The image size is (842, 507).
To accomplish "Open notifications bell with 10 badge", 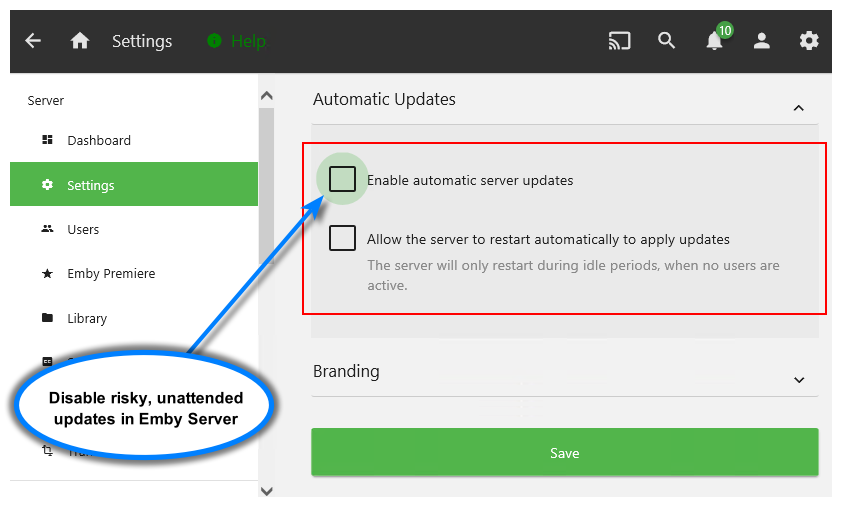I will (x=714, y=41).
